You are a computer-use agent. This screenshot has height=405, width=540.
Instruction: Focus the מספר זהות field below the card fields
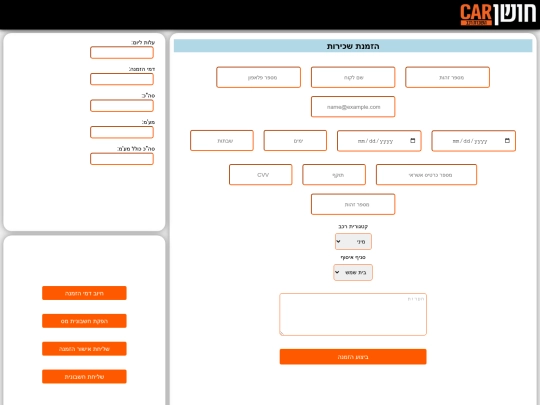point(353,204)
